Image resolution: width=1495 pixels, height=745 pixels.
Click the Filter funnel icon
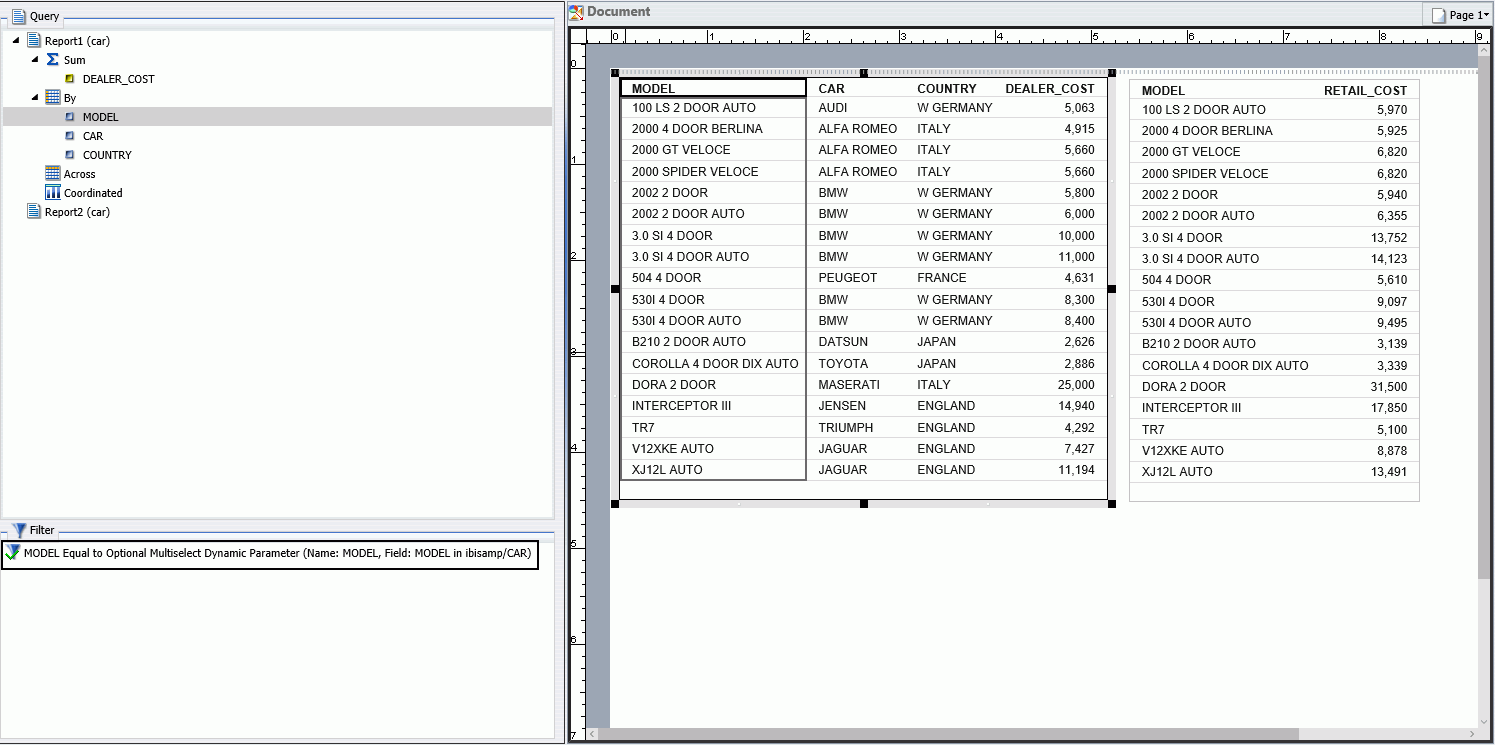(18, 530)
